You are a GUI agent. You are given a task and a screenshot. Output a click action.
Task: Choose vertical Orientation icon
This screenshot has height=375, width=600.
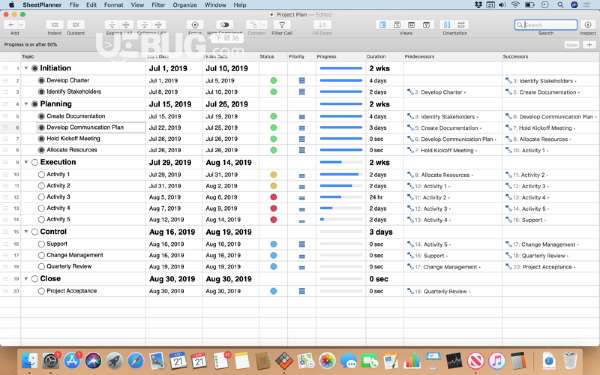tap(447, 25)
